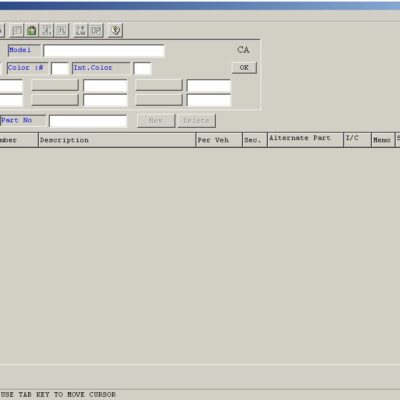Click the Memo column header
Image resolution: width=400 pixels, height=400 pixels.
[x=383, y=140]
